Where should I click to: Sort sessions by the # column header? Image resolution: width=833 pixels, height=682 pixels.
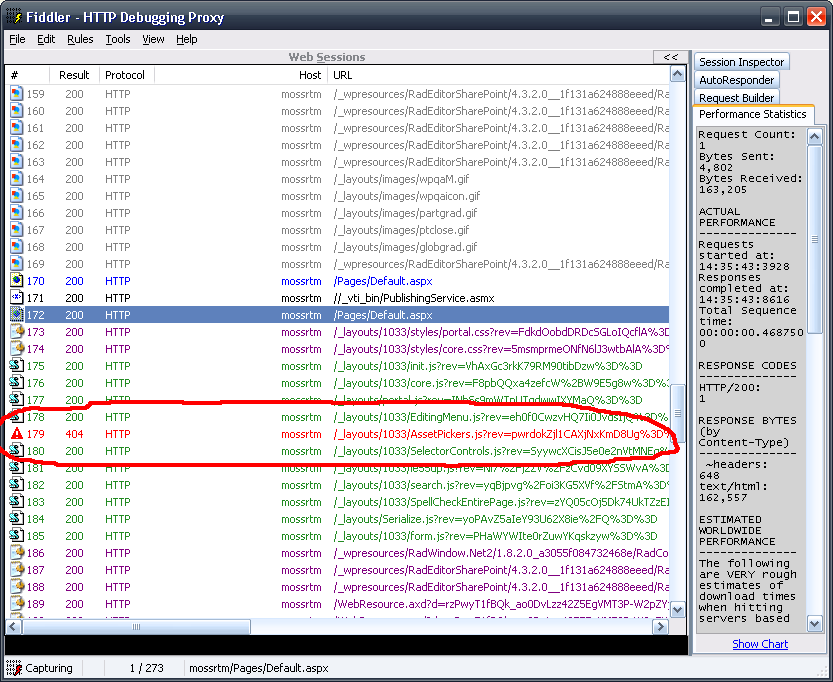pos(27,75)
